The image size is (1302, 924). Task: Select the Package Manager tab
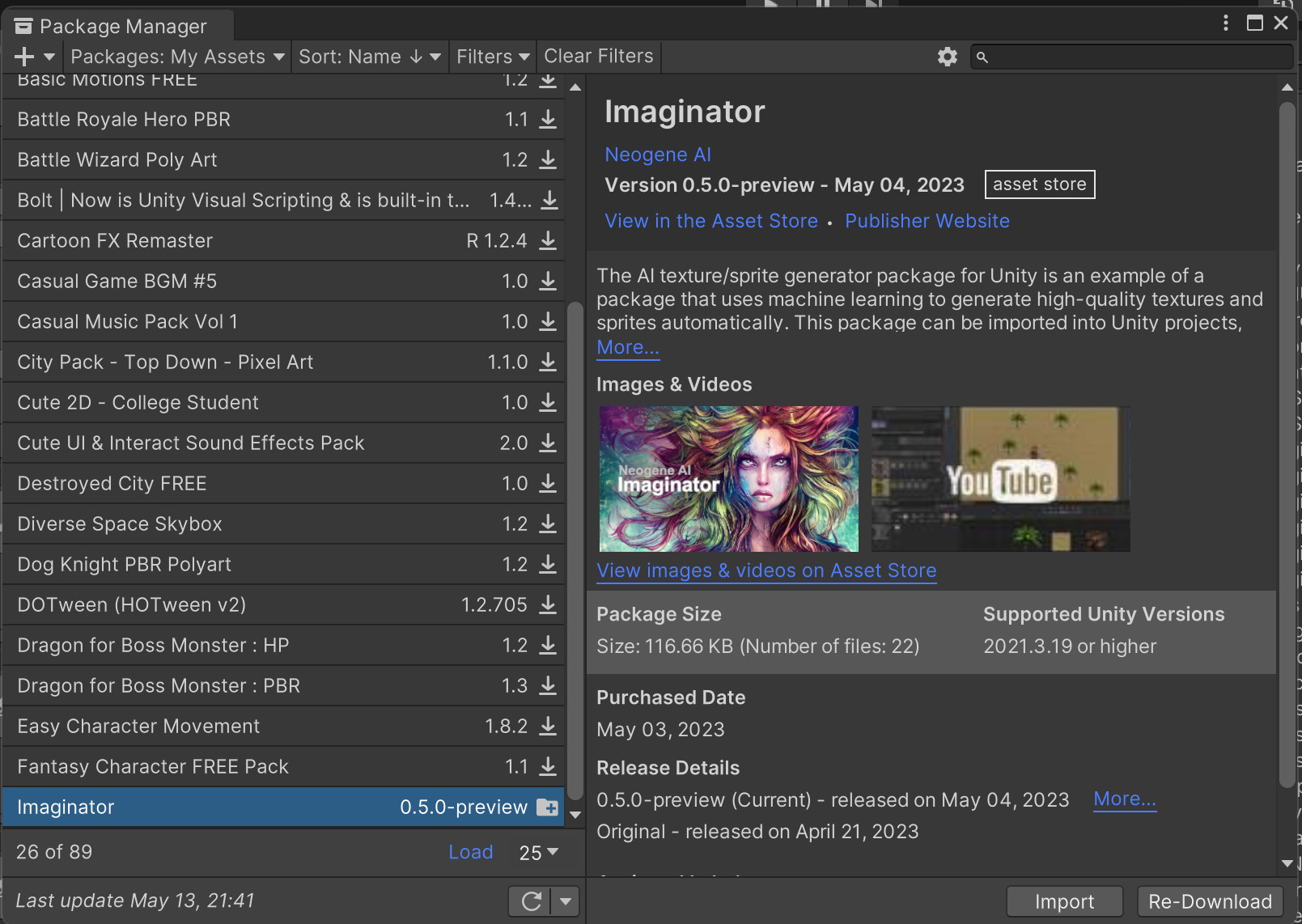[120, 27]
